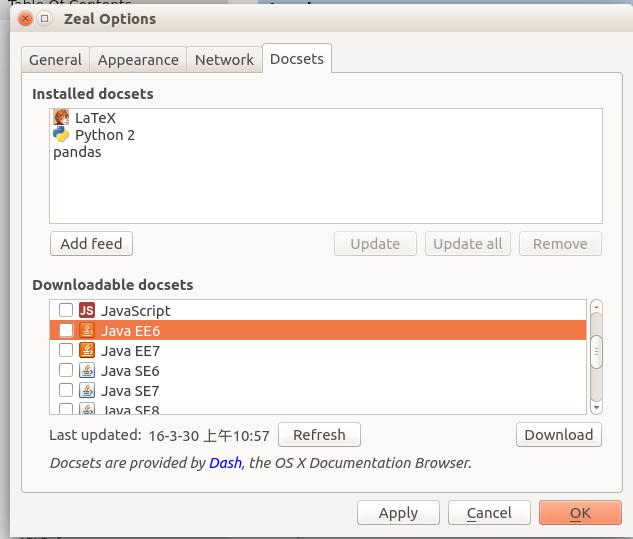Image resolution: width=633 pixels, height=539 pixels.
Task: Click the scrollbar down arrow
Action: click(x=596, y=407)
